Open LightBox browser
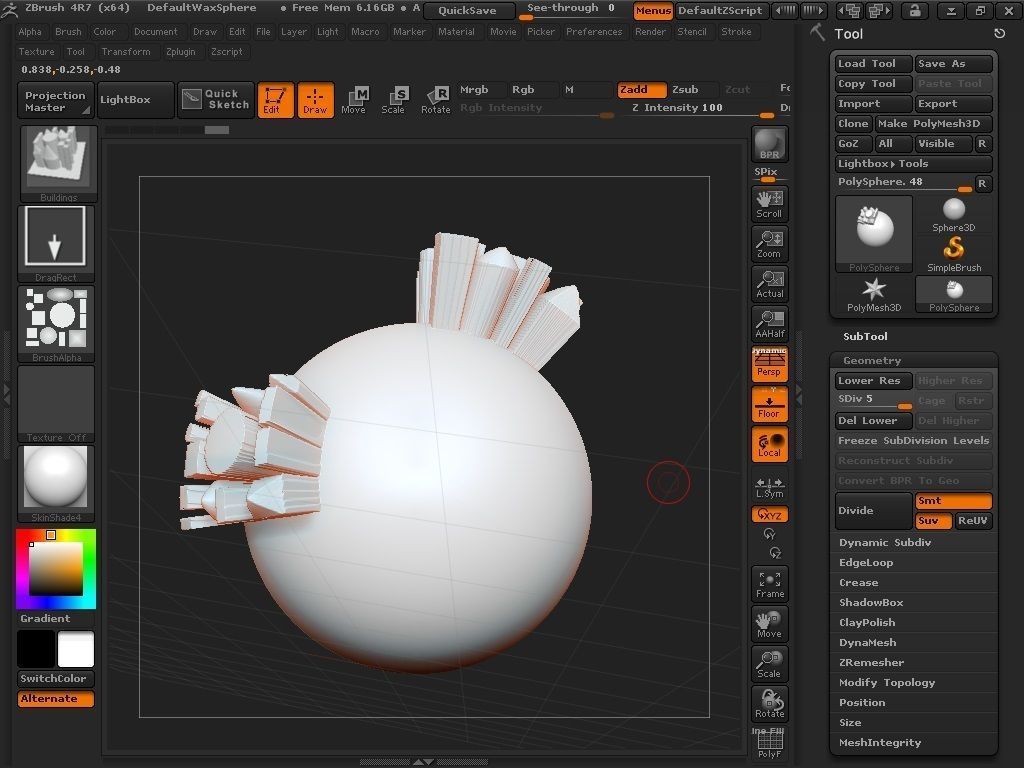The height and width of the screenshot is (768, 1024). coord(136,99)
